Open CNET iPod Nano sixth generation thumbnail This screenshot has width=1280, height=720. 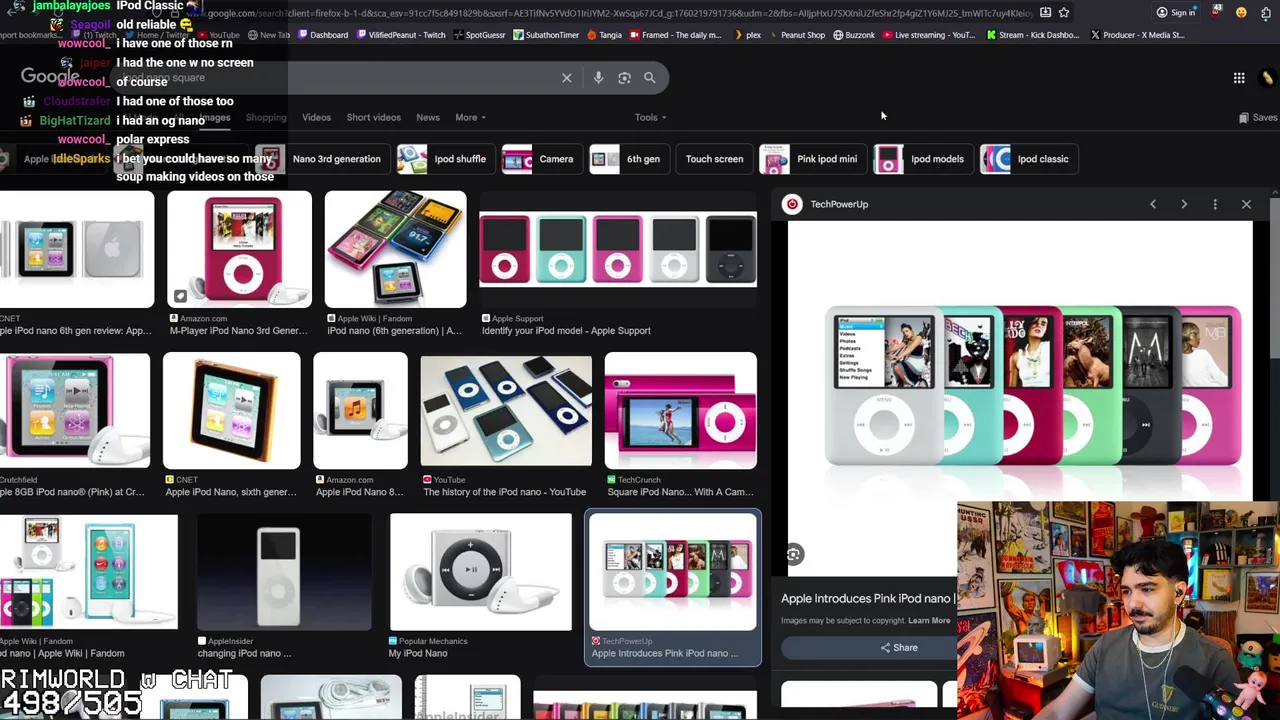[x=231, y=411]
